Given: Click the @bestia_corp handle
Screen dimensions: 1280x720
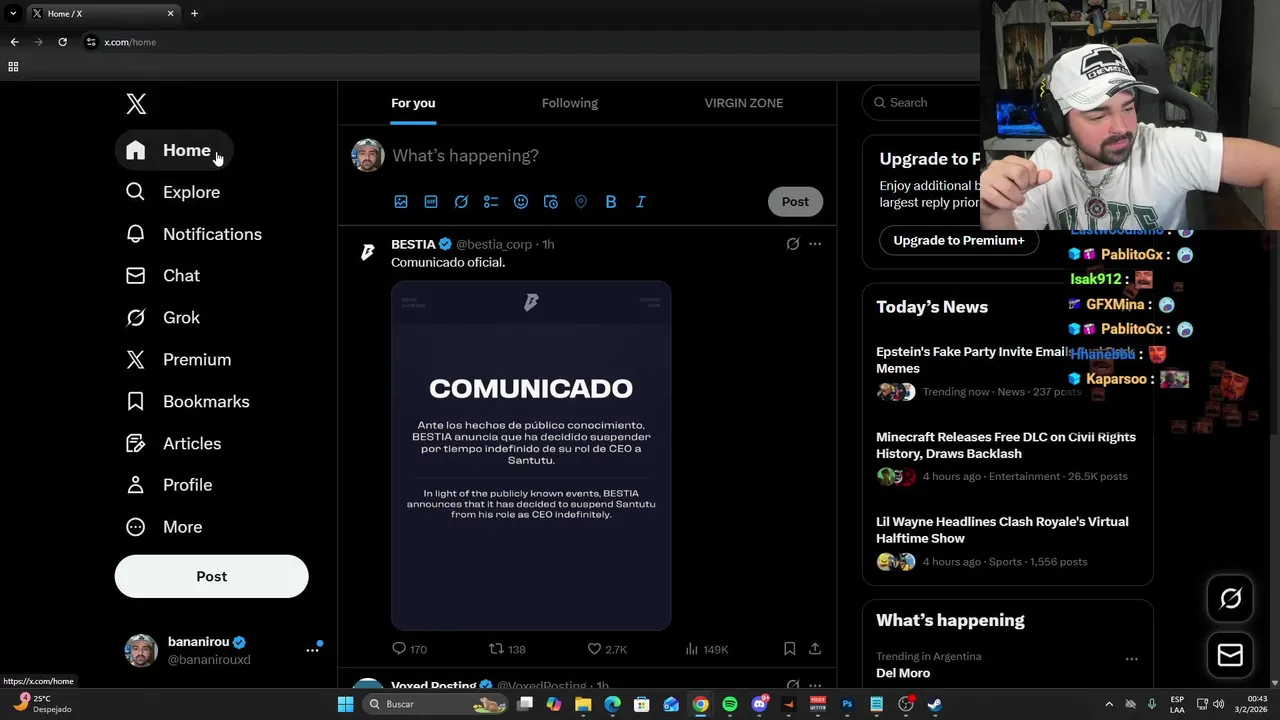Looking at the screenshot, I should [x=494, y=244].
